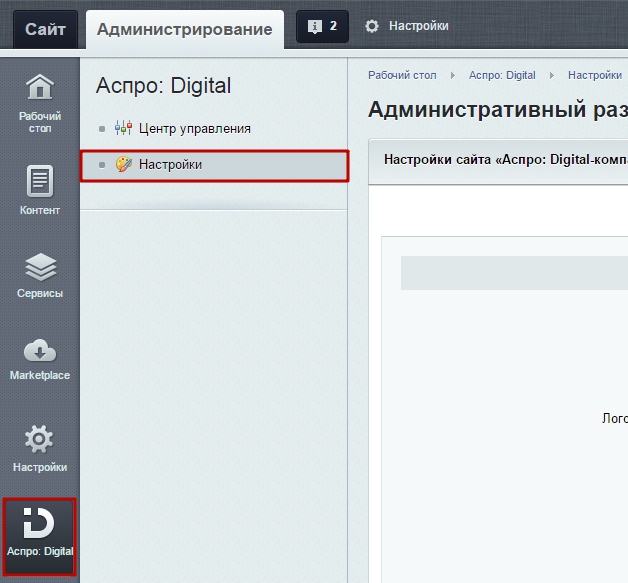Open the Администрирование tab
The image size is (628, 583).
(185, 29)
